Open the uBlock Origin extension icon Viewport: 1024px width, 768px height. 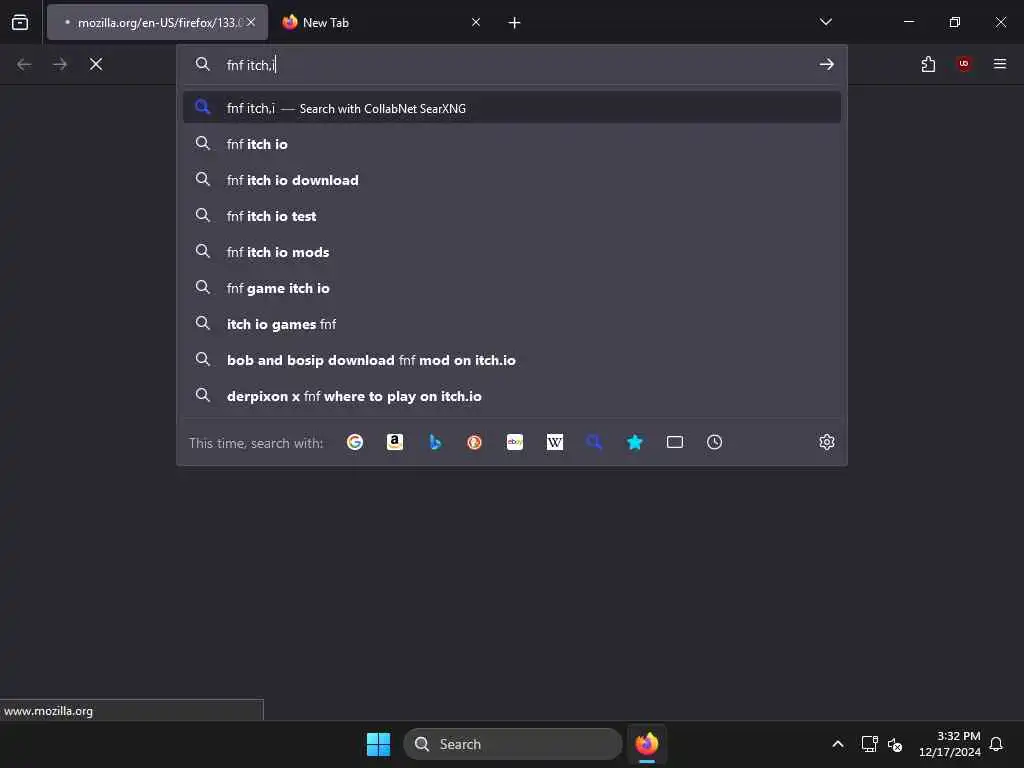[964, 64]
